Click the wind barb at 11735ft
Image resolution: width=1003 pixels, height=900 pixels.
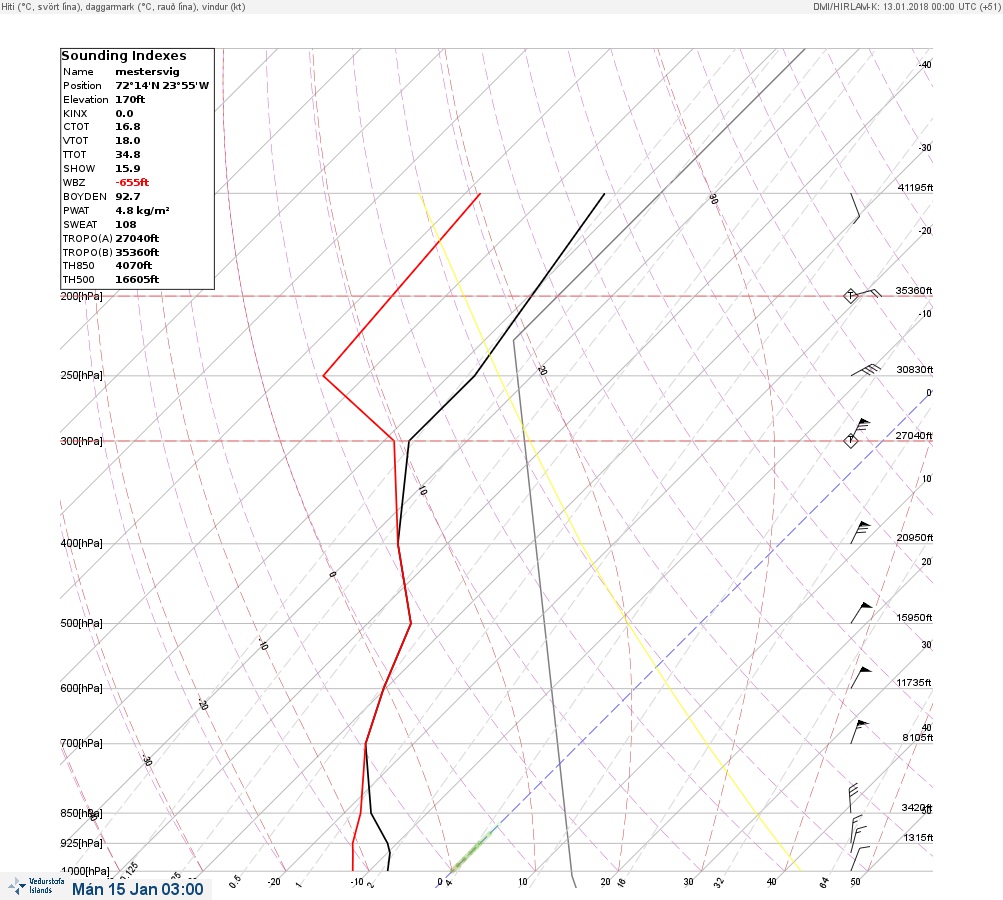(x=861, y=677)
